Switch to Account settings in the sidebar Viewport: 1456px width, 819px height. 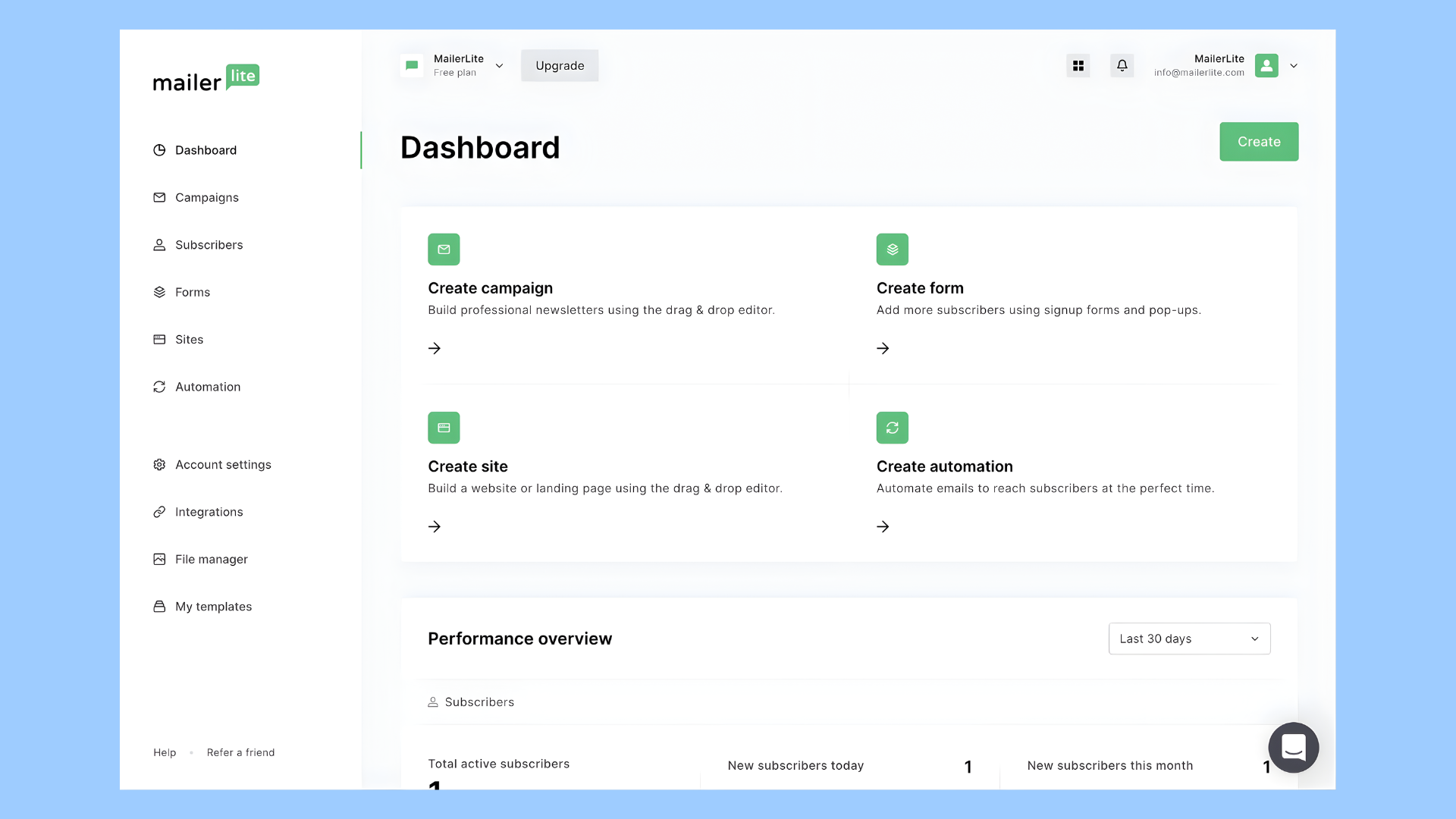223,464
